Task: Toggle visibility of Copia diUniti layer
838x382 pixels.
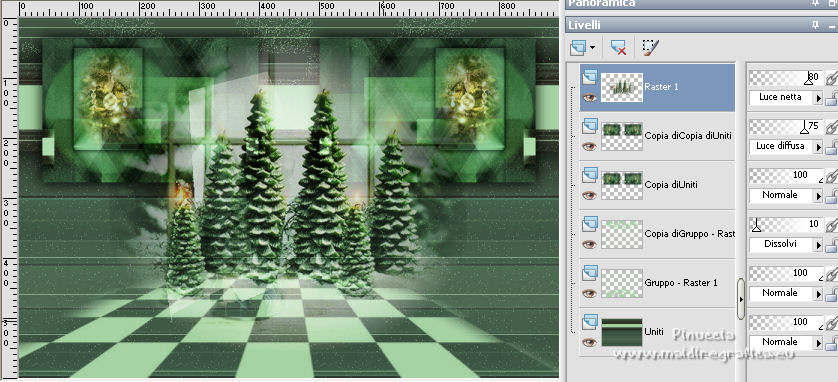Action: (589, 196)
